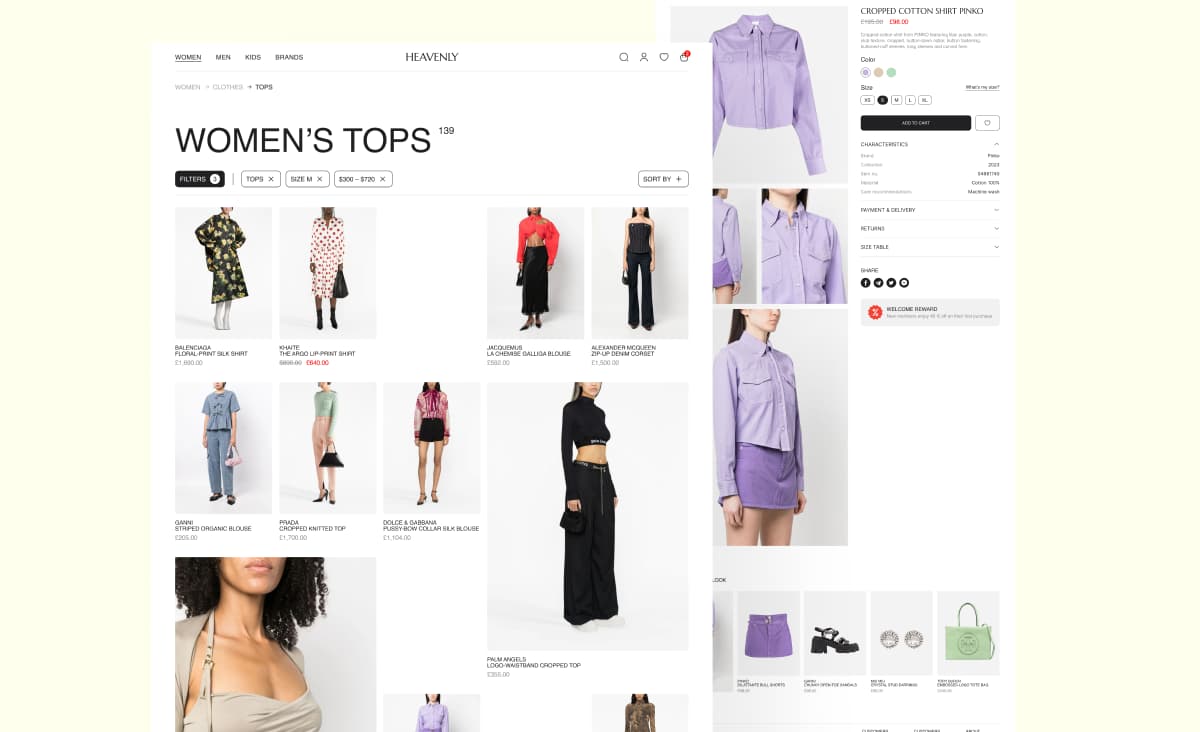Open the wishlist heart icon in header
This screenshot has height=732, width=1200.
coord(664,57)
